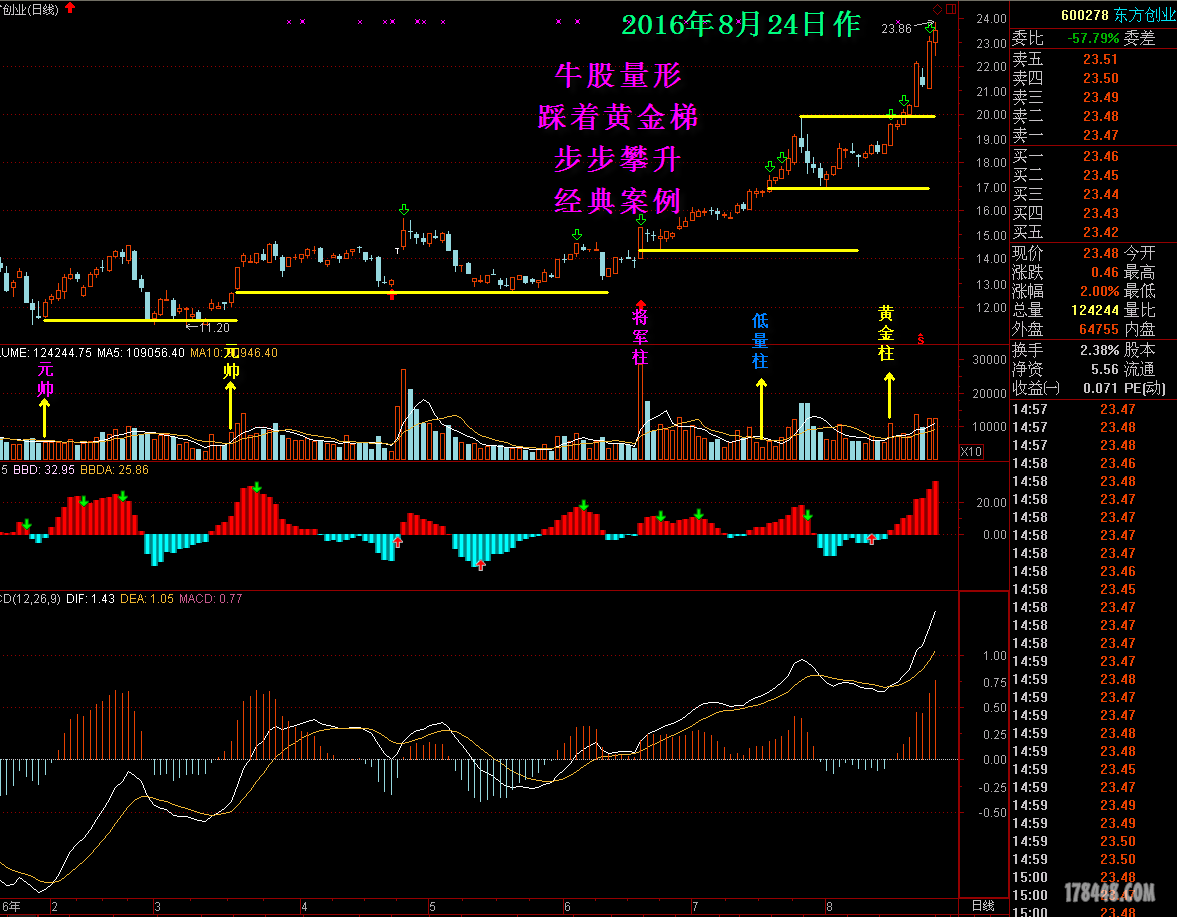Click the red up arrow beside 创业(日线) title

point(70,9)
